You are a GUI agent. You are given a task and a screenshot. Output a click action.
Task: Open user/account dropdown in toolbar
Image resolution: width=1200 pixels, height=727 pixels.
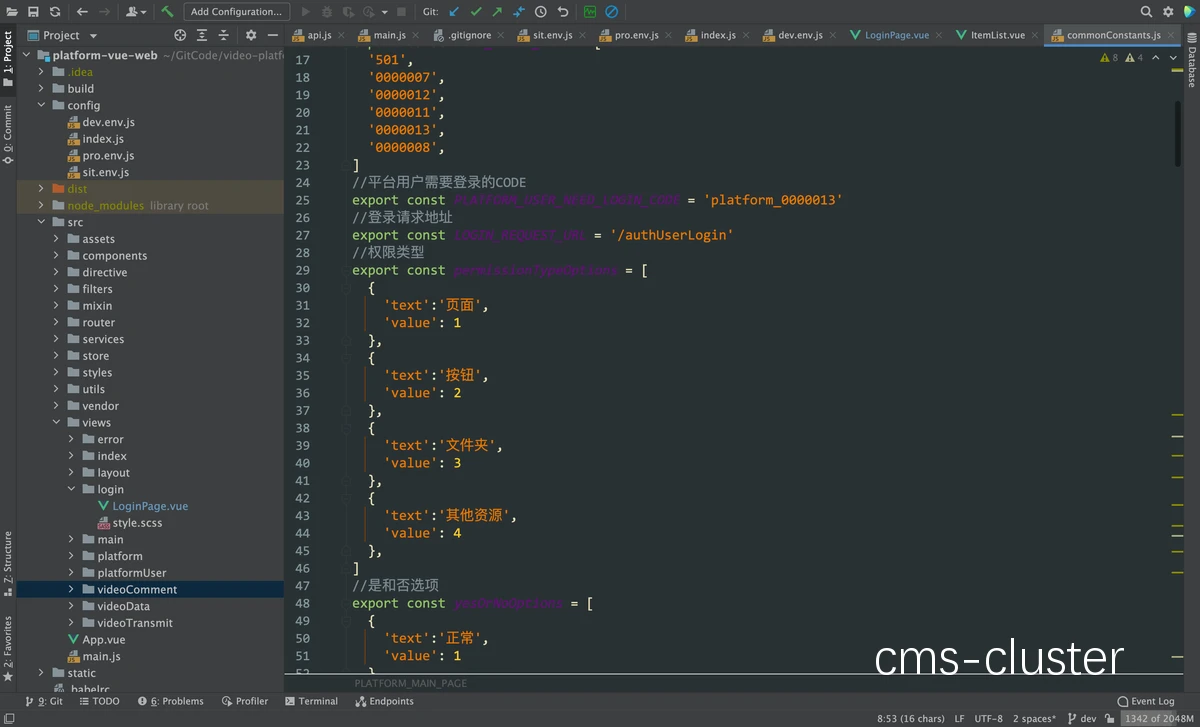136,12
